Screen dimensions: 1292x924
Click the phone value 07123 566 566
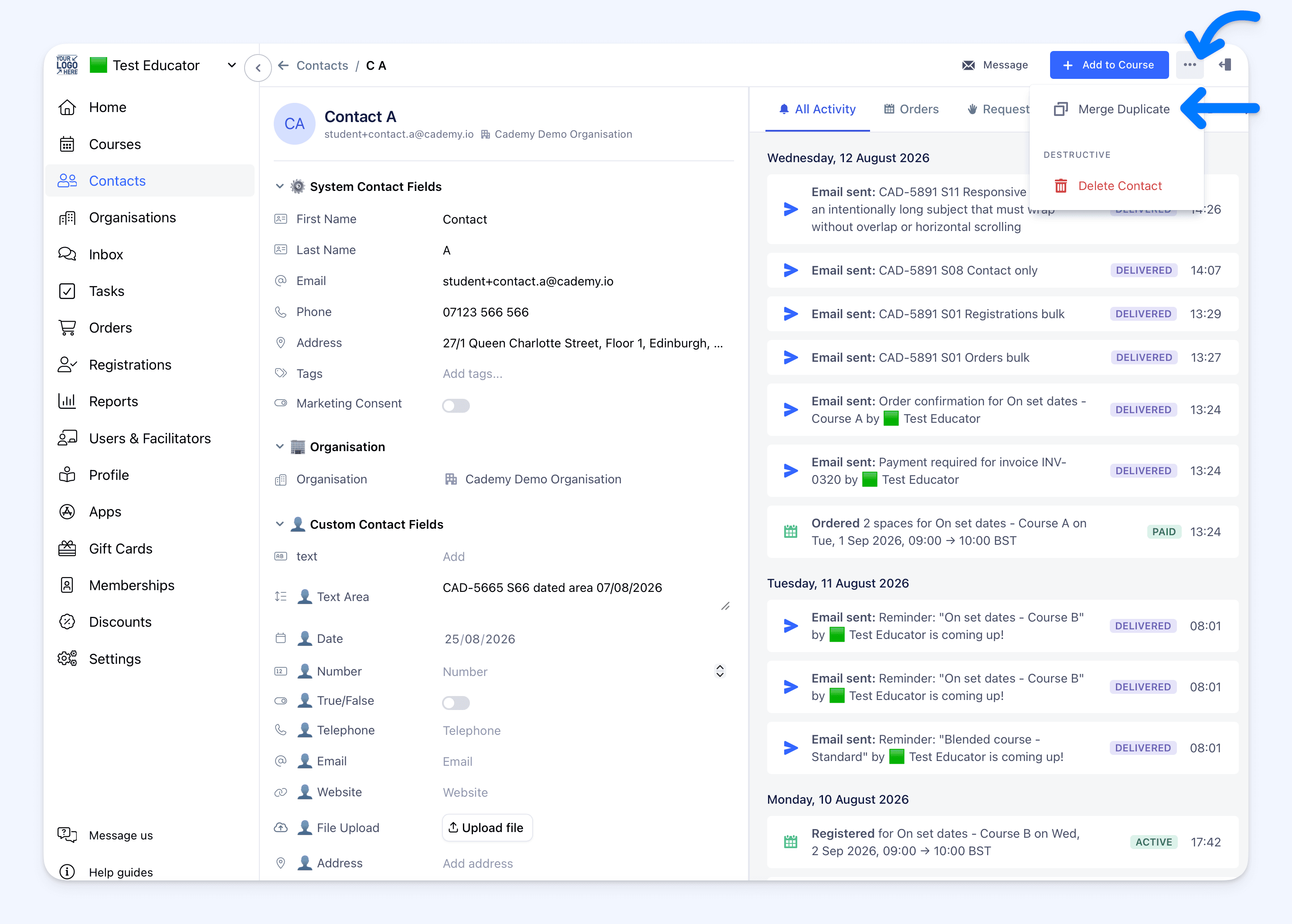coord(485,312)
